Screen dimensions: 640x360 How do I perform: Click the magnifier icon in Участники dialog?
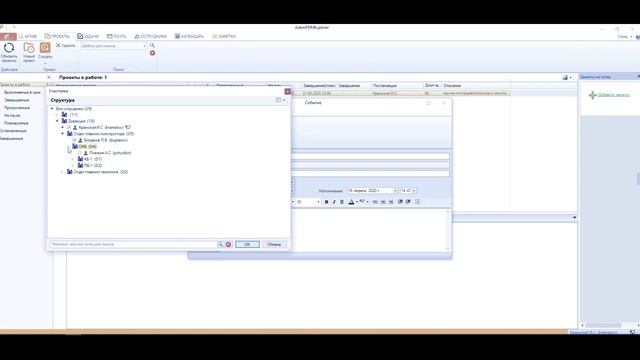click(x=220, y=244)
